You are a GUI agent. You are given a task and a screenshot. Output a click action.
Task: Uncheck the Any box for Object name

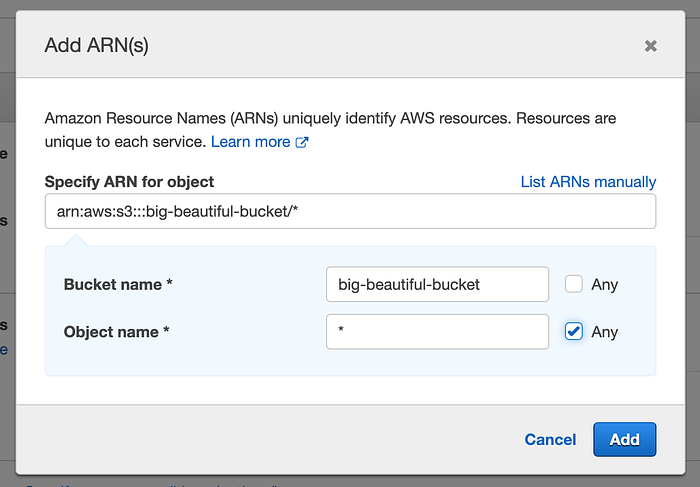click(x=574, y=331)
